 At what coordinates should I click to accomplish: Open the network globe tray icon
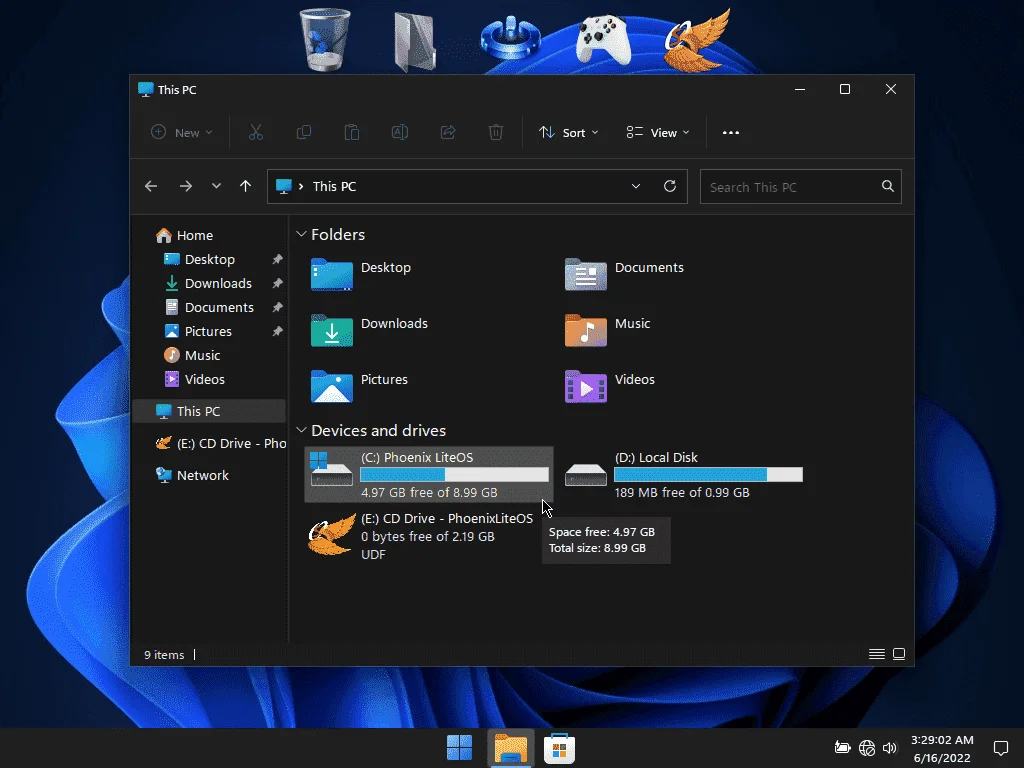tap(867, 748)
